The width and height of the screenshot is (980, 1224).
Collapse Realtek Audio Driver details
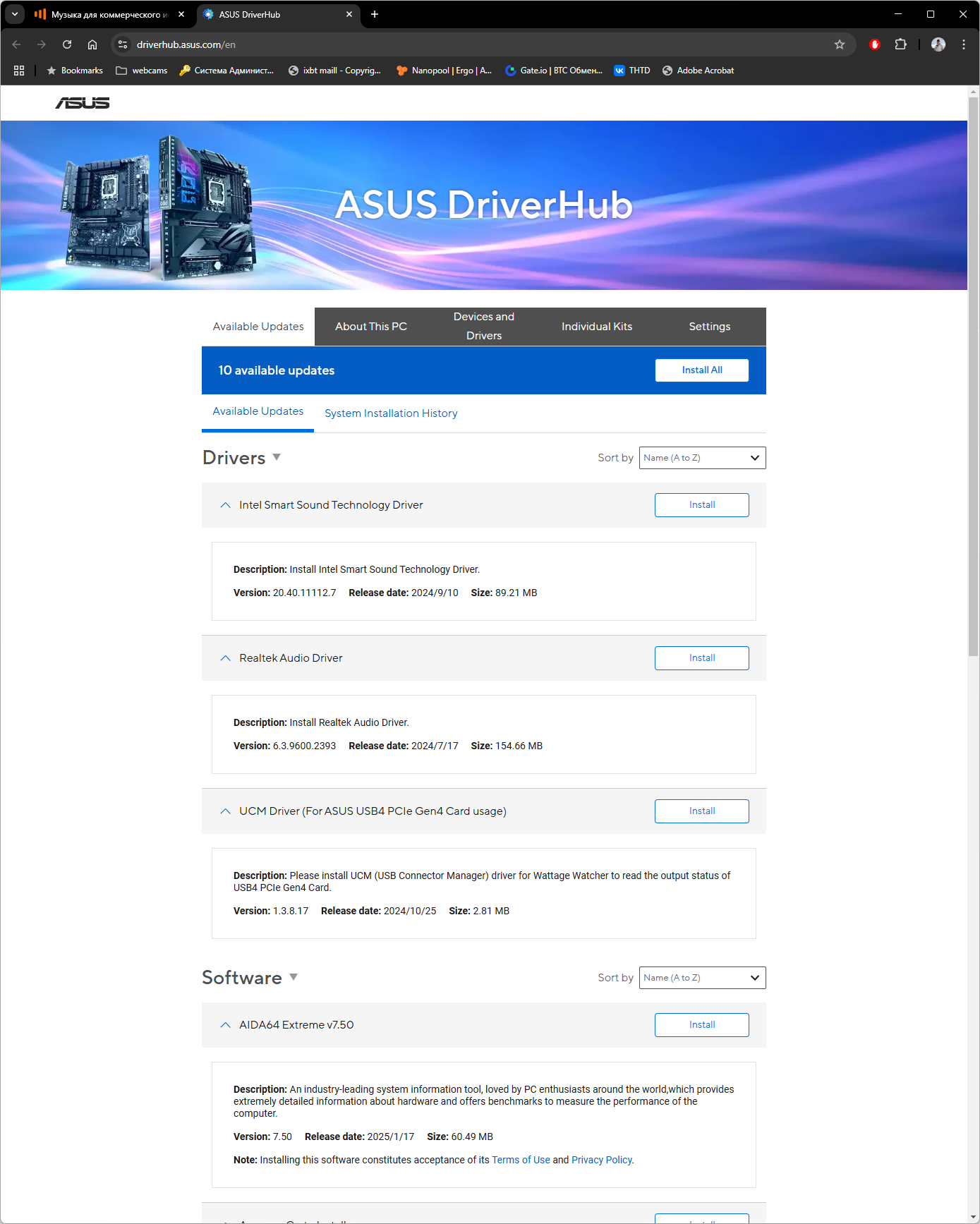(x=226, y=658)
